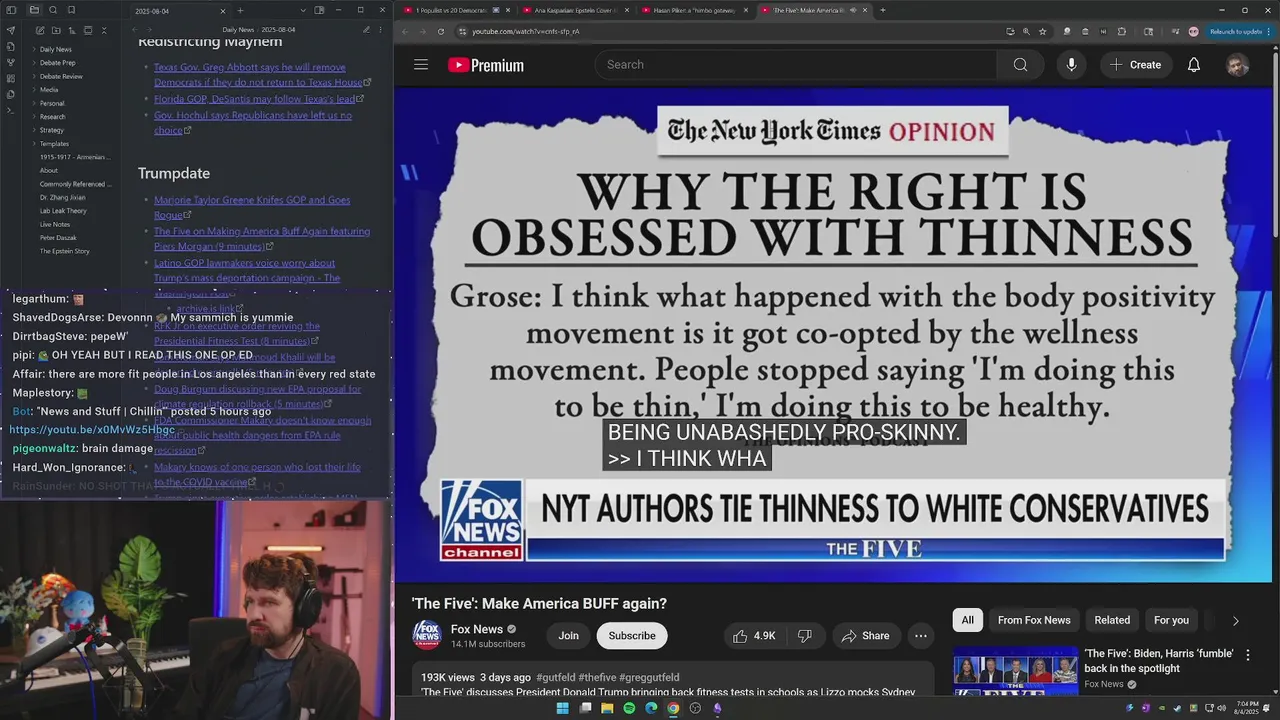Open Obsidian command palette terminal icon
1280x720 pixels.
tap(11, 110)
